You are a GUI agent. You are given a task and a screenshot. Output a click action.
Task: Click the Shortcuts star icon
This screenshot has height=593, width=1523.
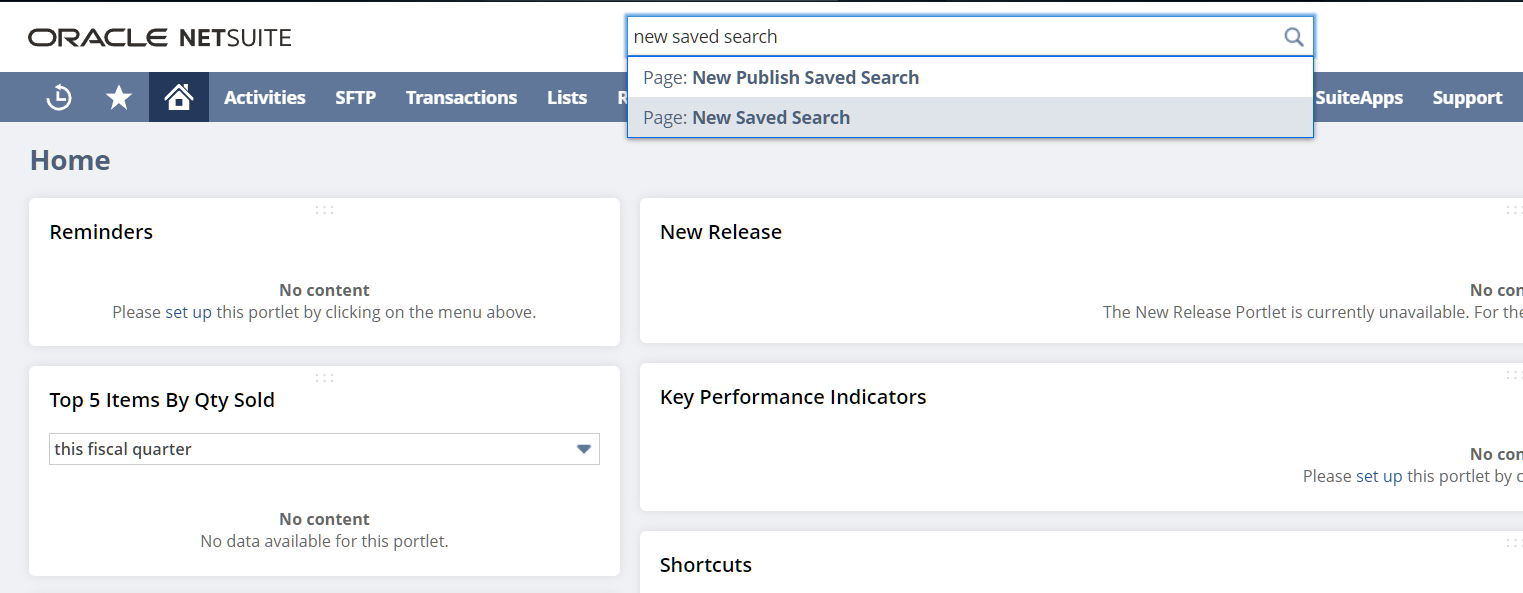119,97
